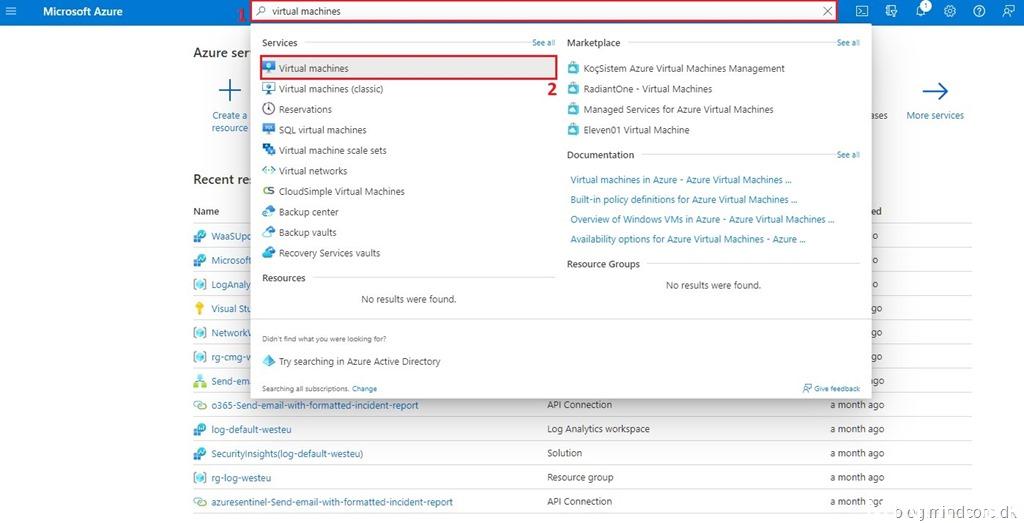Clear the search box with the X
The width and height of the screenshot is (1024, 523).
(x=827, y=11)
